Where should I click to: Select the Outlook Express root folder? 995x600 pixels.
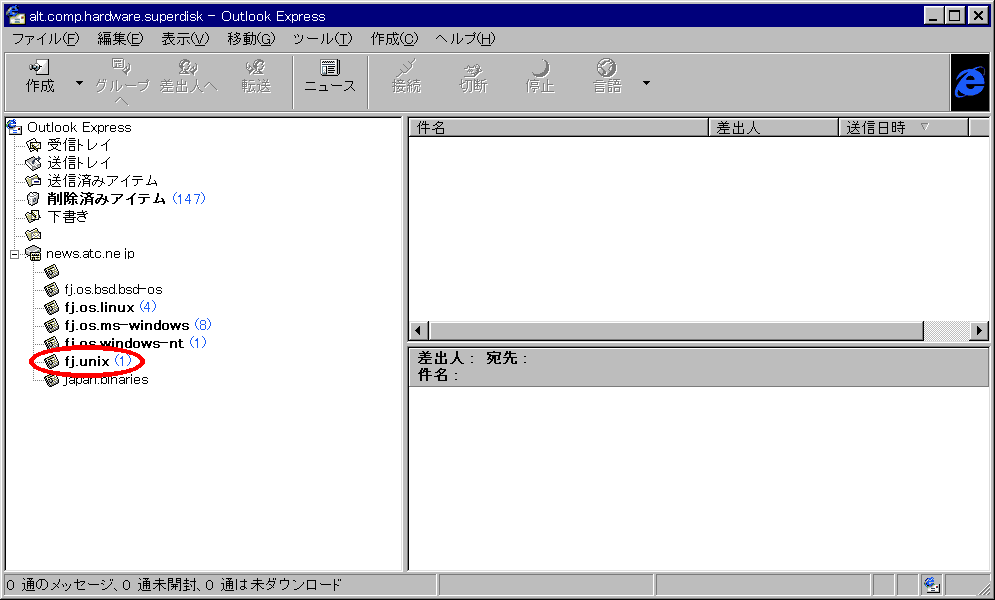pos(79,127)
